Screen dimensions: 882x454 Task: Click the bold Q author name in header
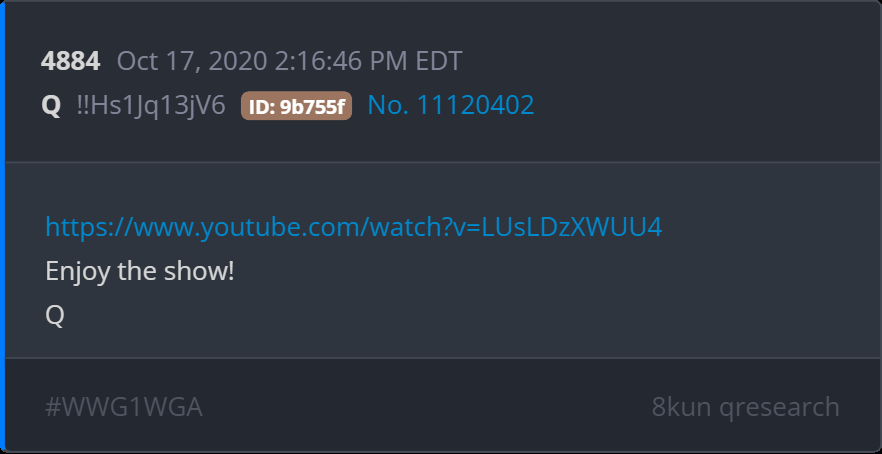coord(51,106)
